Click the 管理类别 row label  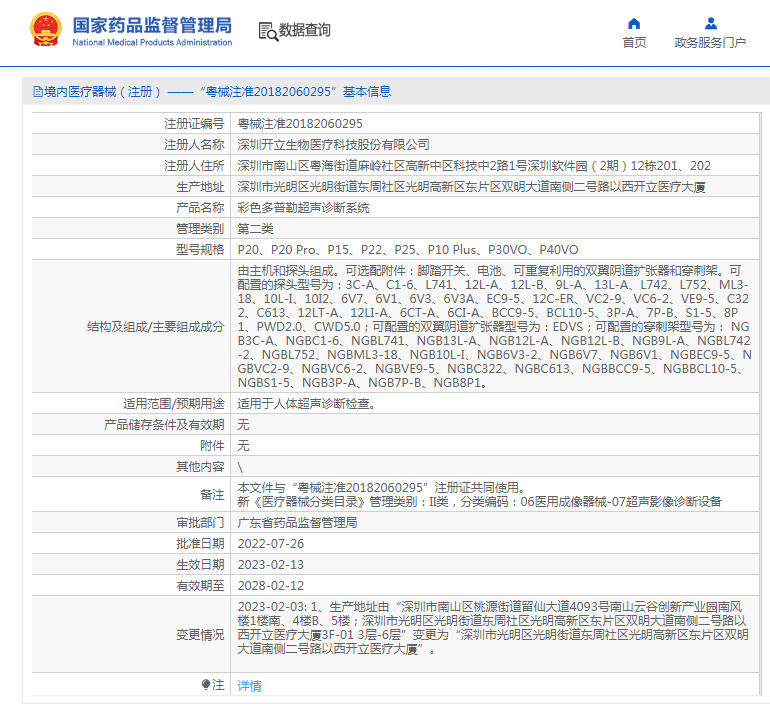pos(200,229)
